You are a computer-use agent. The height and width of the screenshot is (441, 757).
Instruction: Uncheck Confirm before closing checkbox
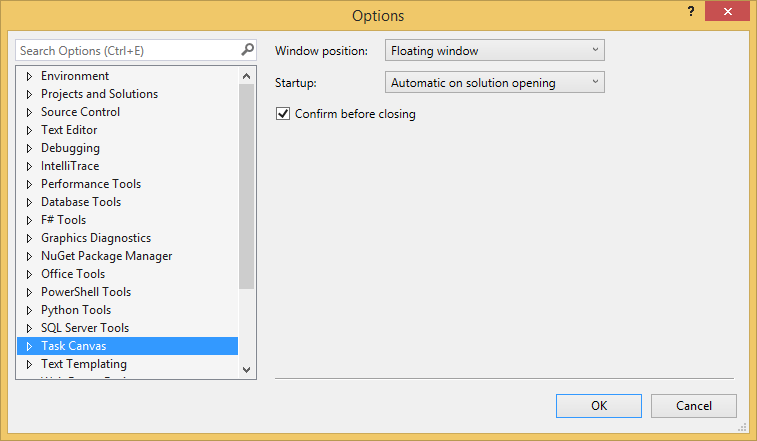283,114
